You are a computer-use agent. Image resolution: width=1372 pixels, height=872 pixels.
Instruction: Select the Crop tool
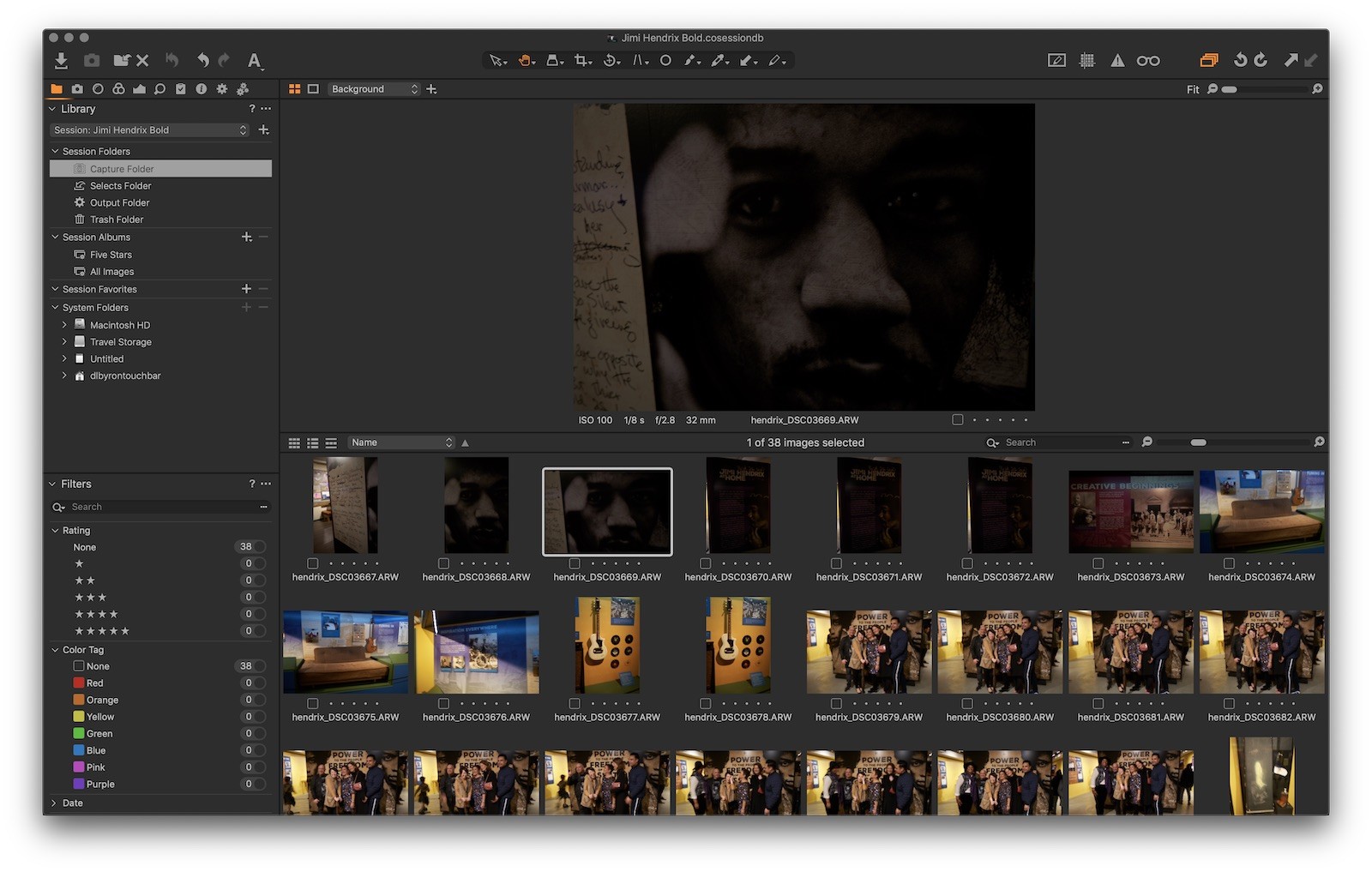[581, 60]
